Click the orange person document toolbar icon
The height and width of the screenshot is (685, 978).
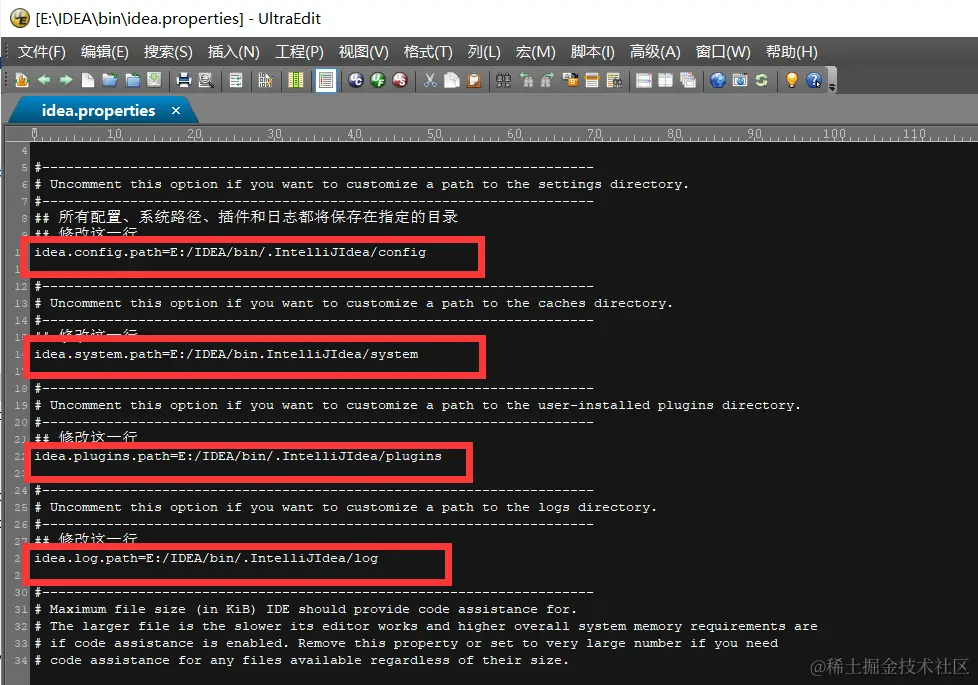22,80
